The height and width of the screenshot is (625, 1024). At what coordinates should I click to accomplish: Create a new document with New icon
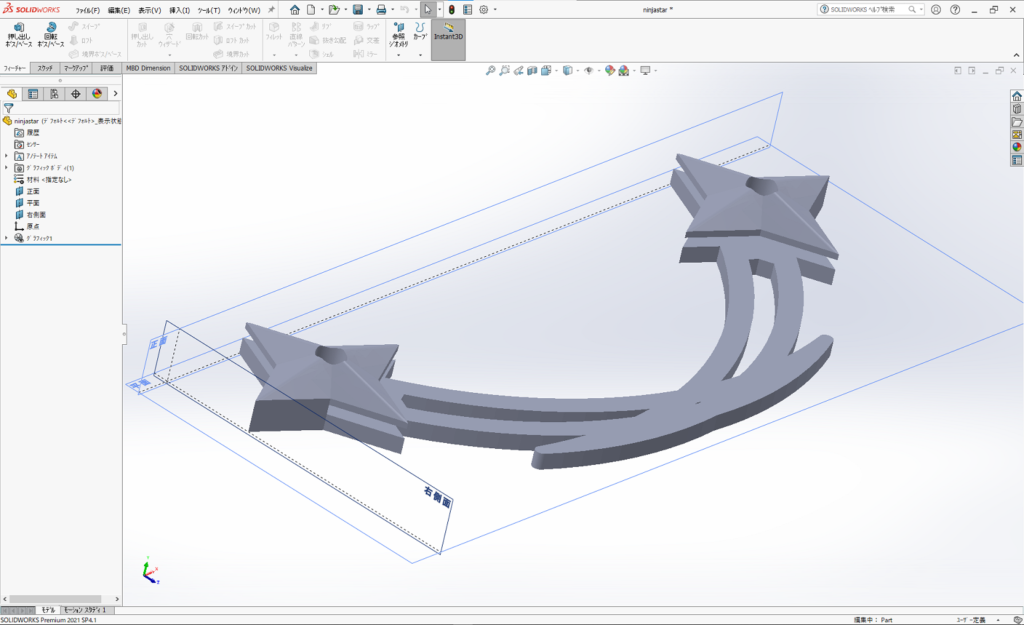click(312, 10)
